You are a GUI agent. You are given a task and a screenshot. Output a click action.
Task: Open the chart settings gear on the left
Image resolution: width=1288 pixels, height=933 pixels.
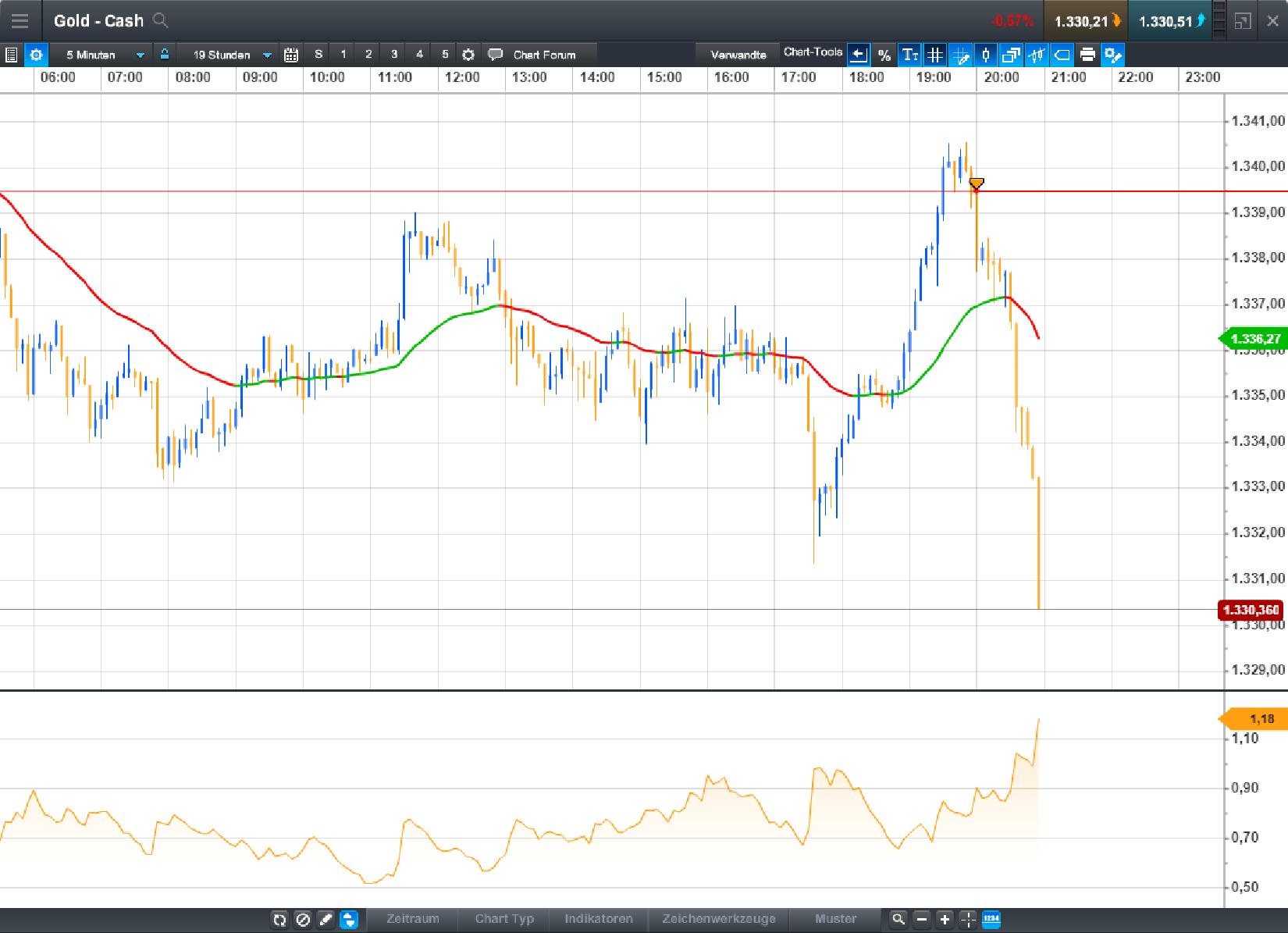(36, 55)
